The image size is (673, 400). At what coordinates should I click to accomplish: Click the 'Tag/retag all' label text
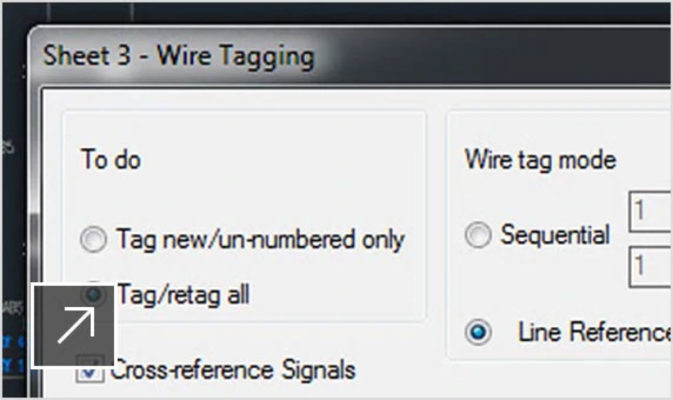point(183,295)
